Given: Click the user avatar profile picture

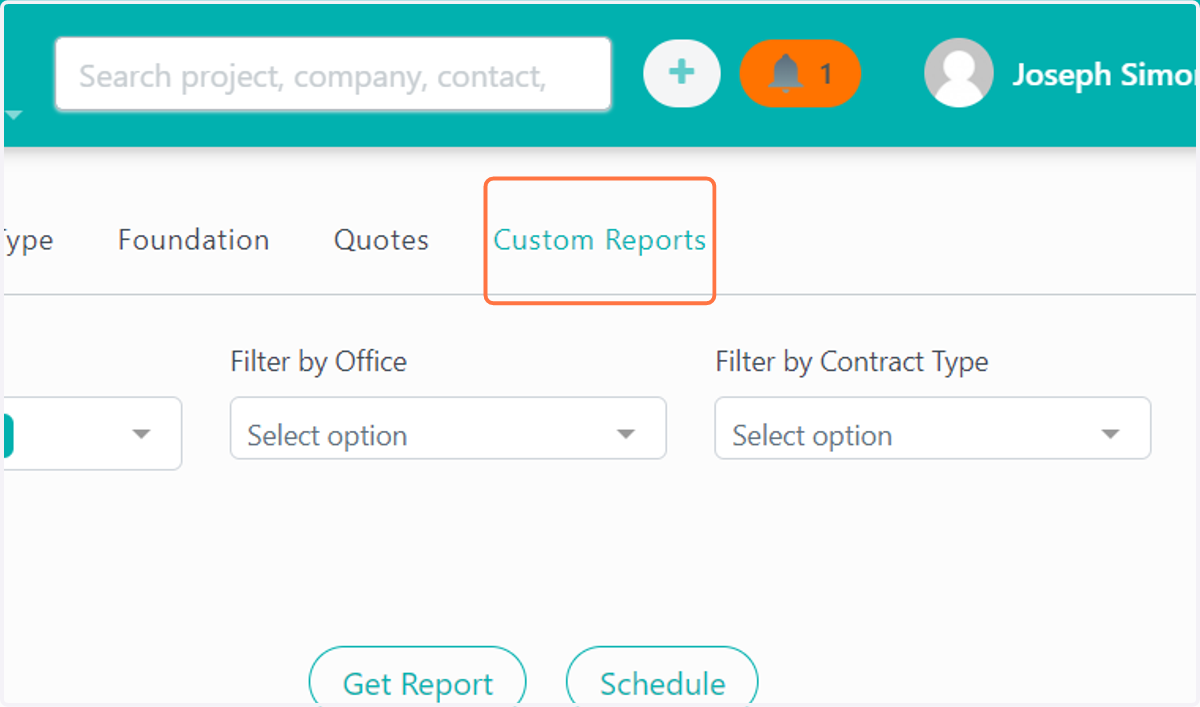Looking at the screenshot, I should pos(959,73).
